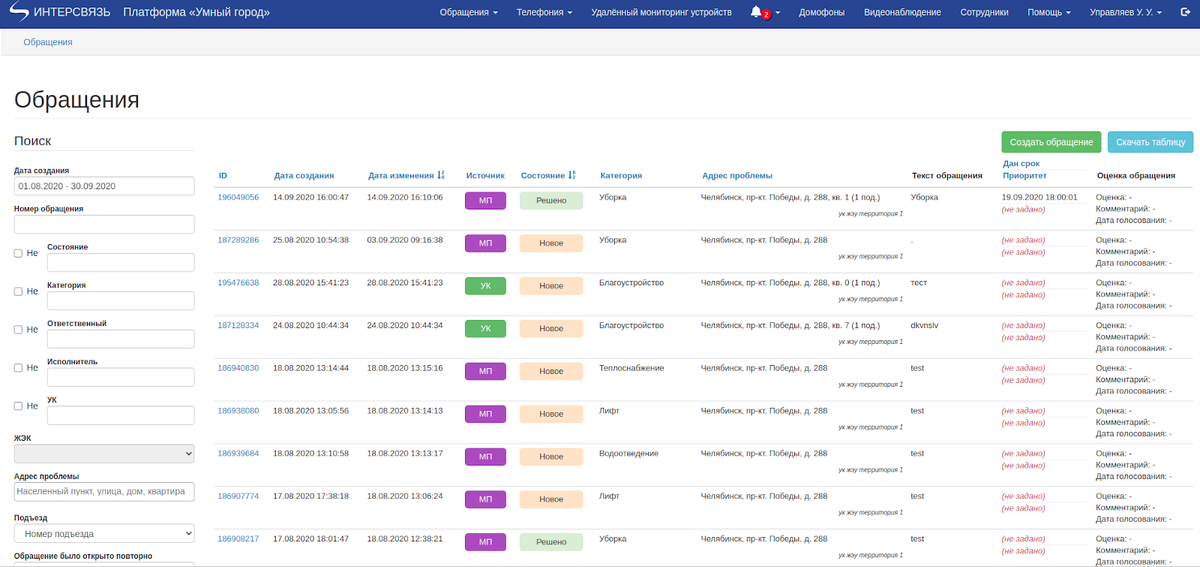Viewport: 1200px width, 567px height.
Task: Toggle the Не checkbox for Категория
Action: point(18,291)
